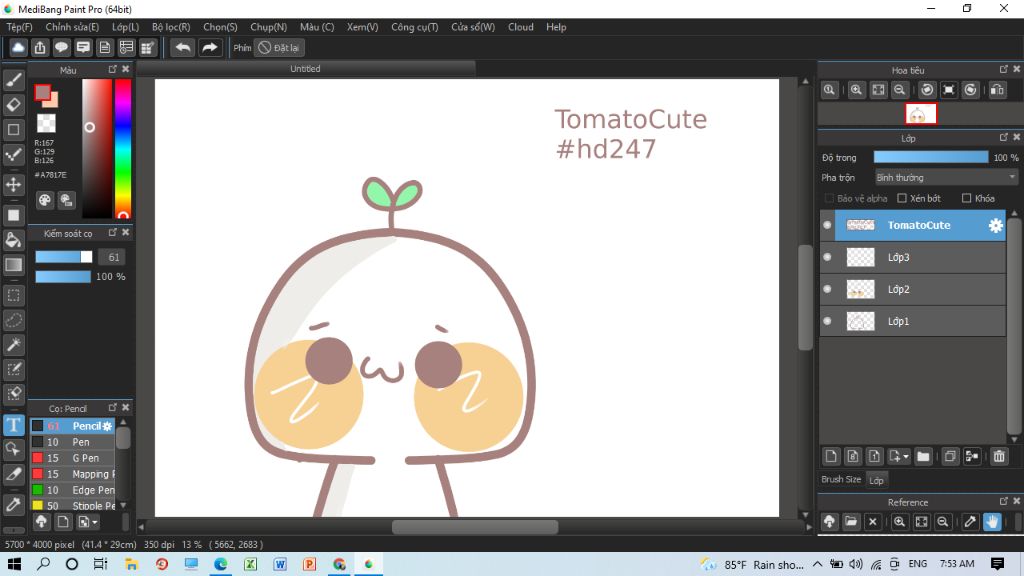Select the Fill rectangle tool
The image size is (1024, 576).
pyautogui.click(x=14, y=215)
